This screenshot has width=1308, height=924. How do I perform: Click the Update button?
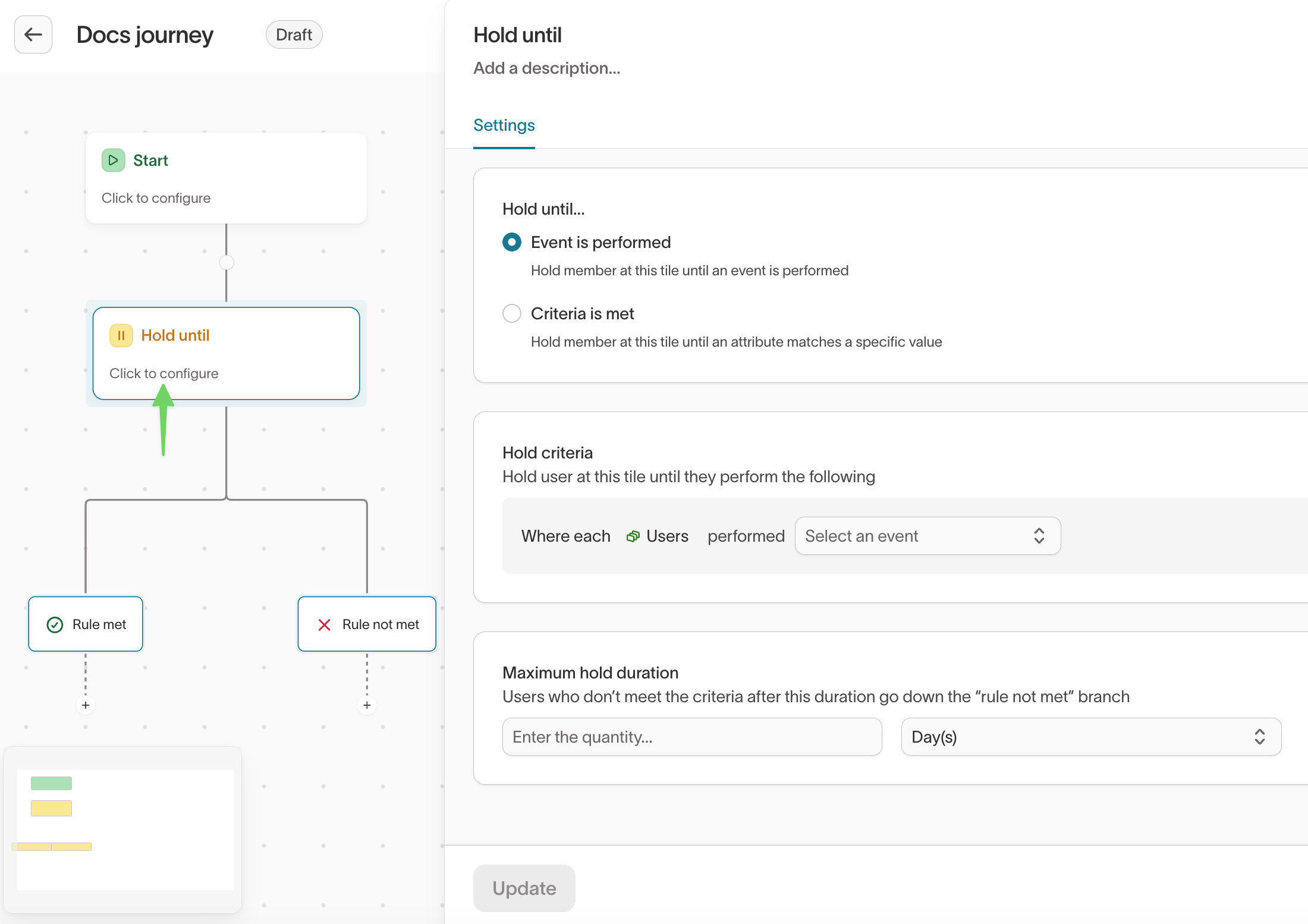pos(524,888)
